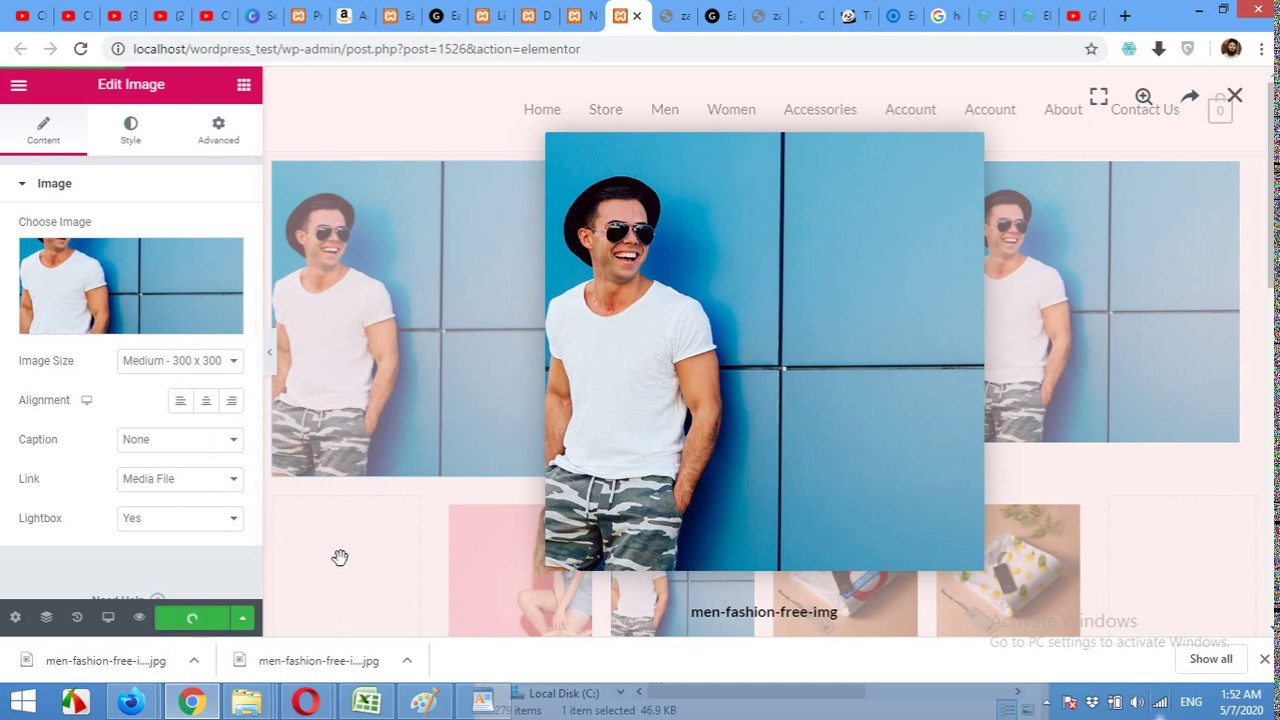Click the enlarged lightbox photo
The height and width of the screenshot is (720, 1280).
pos(764,351)
